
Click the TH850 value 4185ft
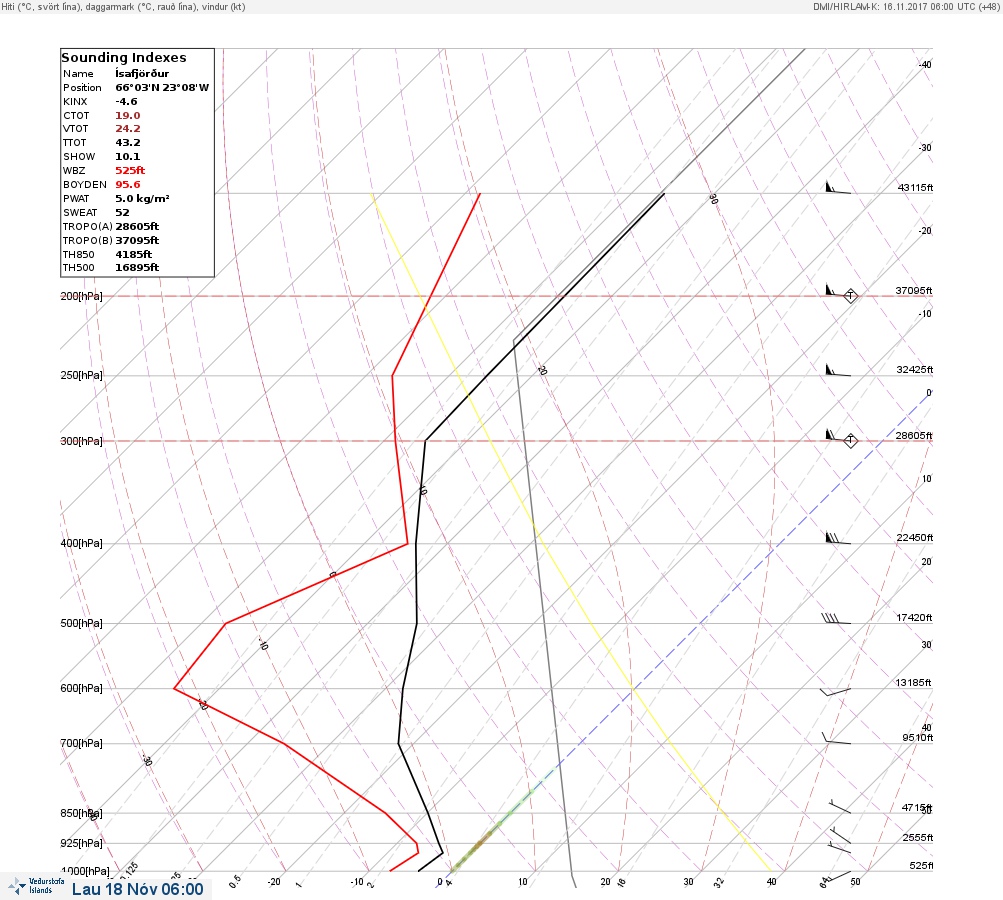point(133,255)
